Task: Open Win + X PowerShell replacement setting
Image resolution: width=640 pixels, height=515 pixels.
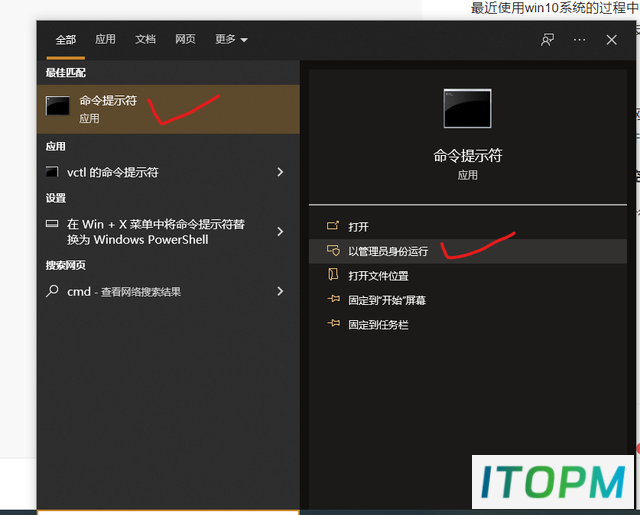Action: point(168,231)
